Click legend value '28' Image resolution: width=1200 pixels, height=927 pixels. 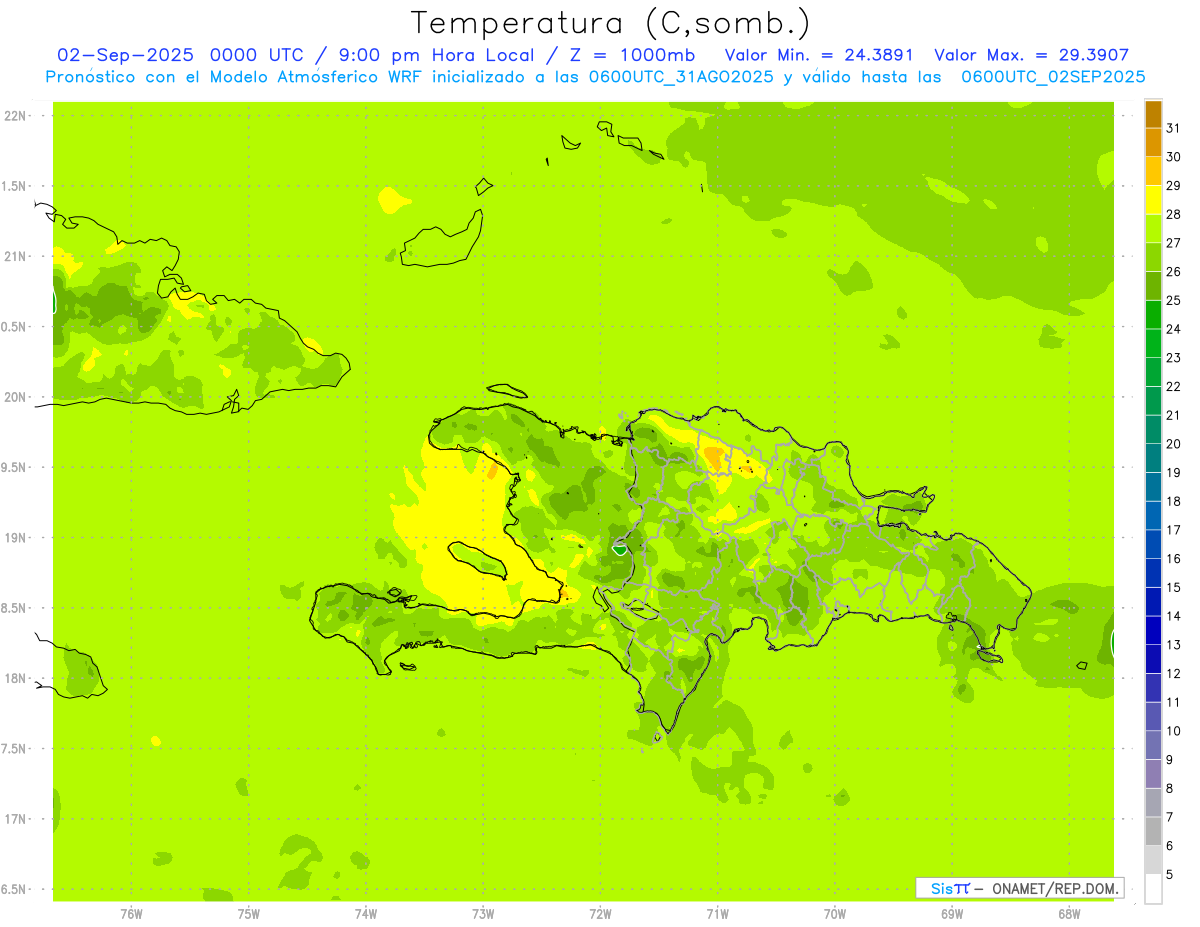coord(1173,214)
